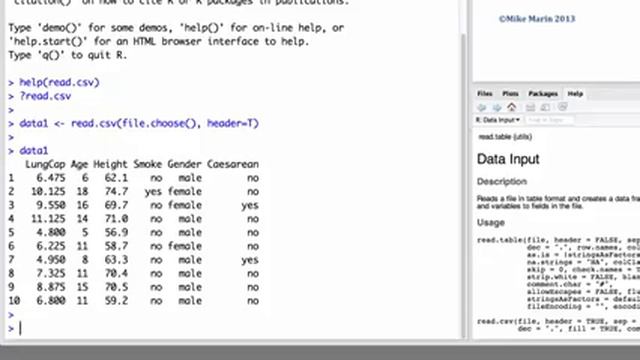Image resolution: width=640 pixels, height=360 pixels.
Task: Click the 'Description' section heading in Help
Action: click(502, 182)
